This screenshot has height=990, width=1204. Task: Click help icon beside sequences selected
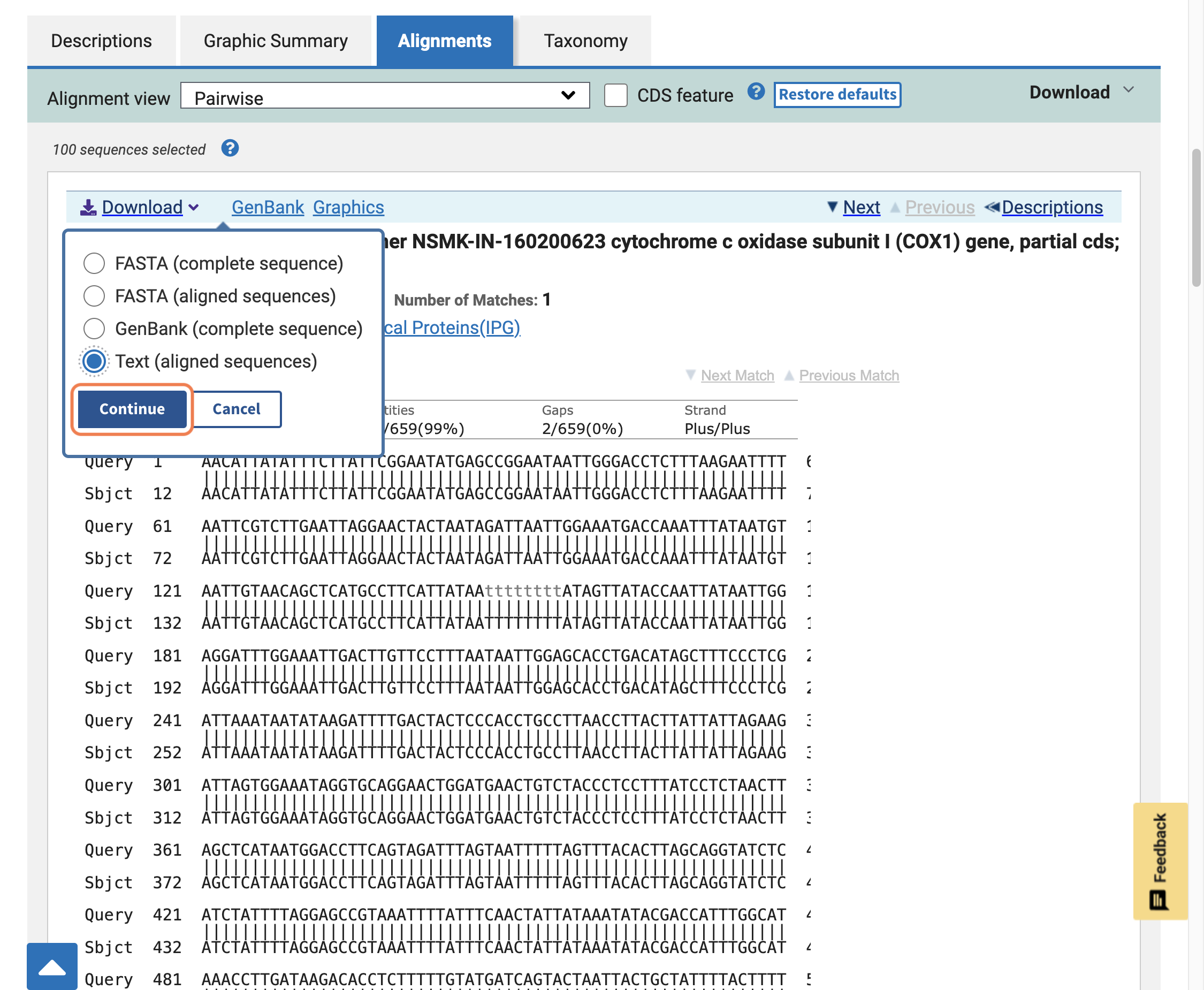point(230,148)
